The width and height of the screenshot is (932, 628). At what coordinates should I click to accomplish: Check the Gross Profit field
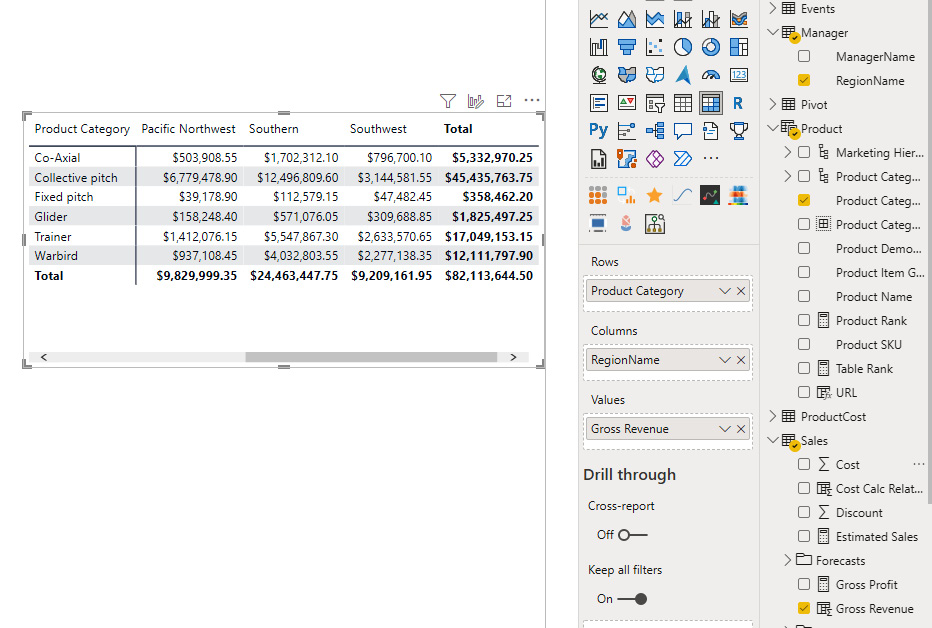(x=804, y=585)
